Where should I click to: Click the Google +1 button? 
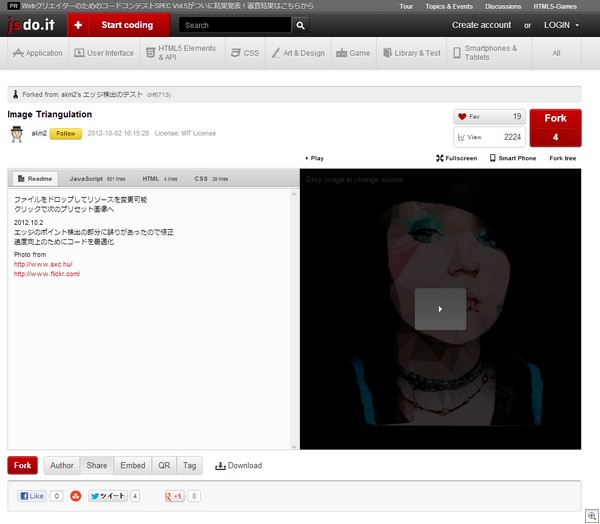pyautogui.click(x=173, y=496)
